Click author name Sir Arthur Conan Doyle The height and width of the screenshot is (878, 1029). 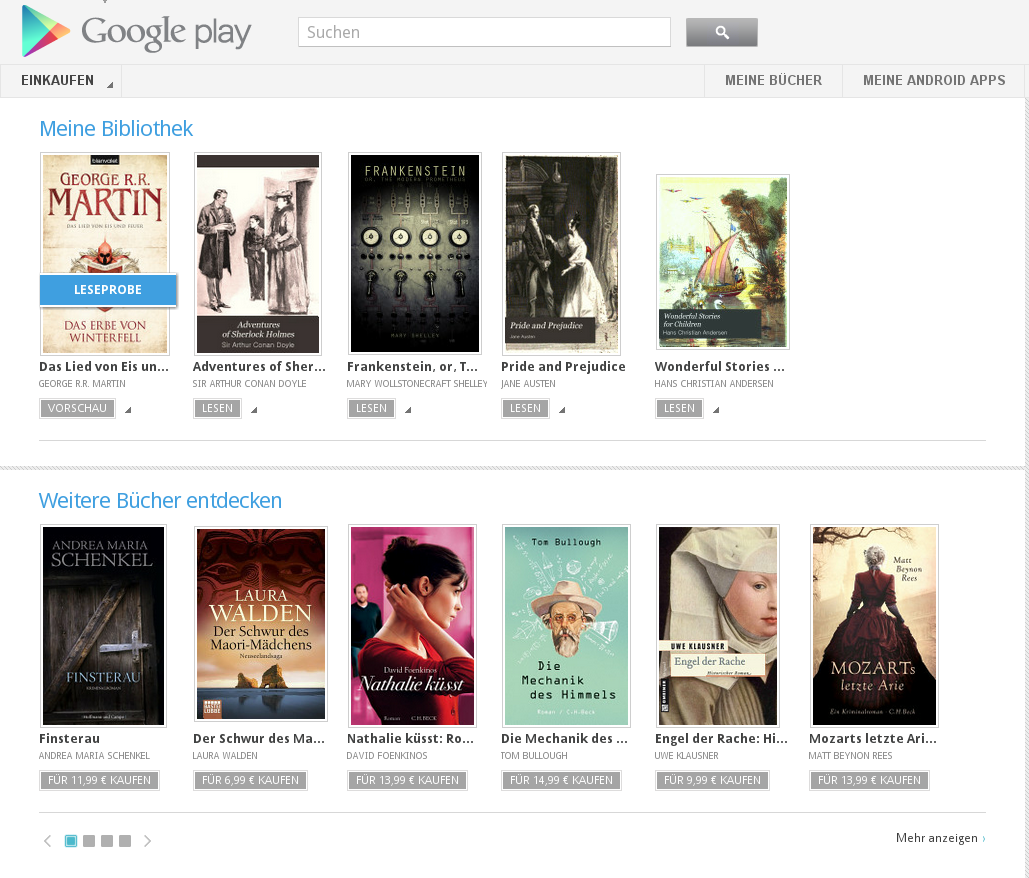pos(249,384)
